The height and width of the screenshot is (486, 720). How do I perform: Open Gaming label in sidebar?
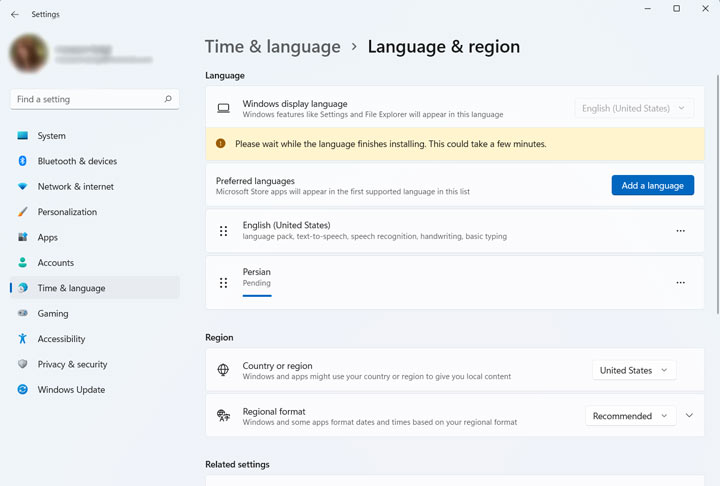click(x=53, y=313)
